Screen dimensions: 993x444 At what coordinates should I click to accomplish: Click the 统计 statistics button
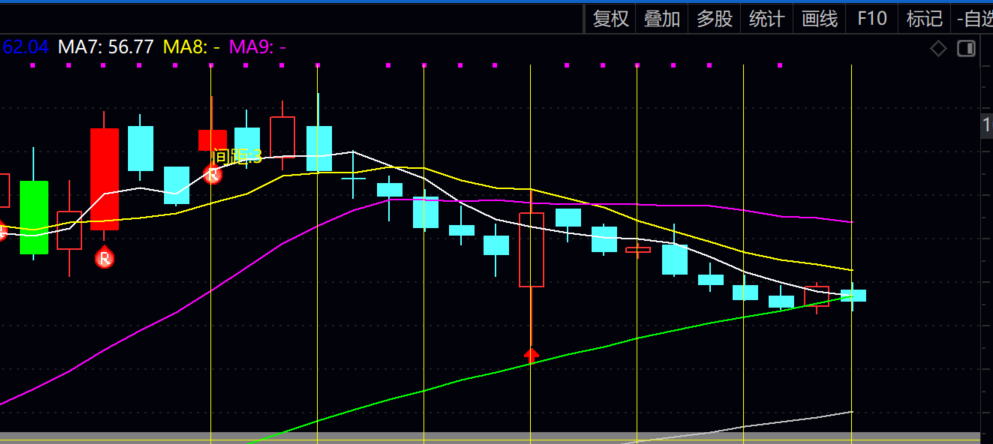(x=767, y=18)
